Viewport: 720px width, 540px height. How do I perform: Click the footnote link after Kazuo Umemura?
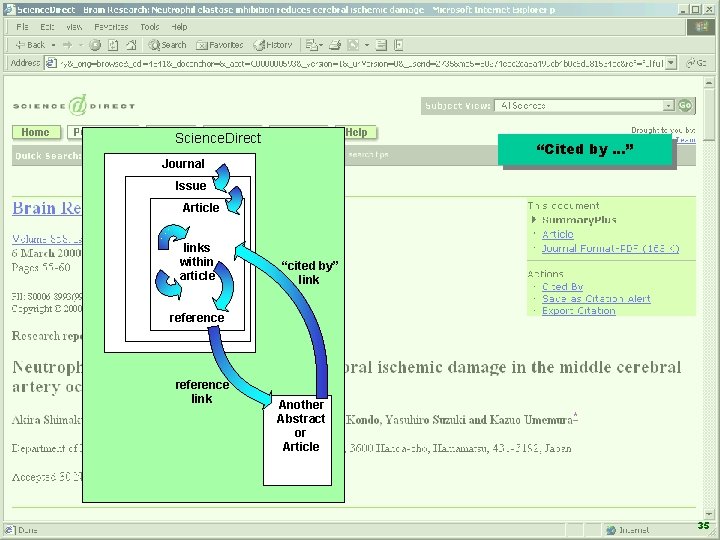[x=575, y=417]
